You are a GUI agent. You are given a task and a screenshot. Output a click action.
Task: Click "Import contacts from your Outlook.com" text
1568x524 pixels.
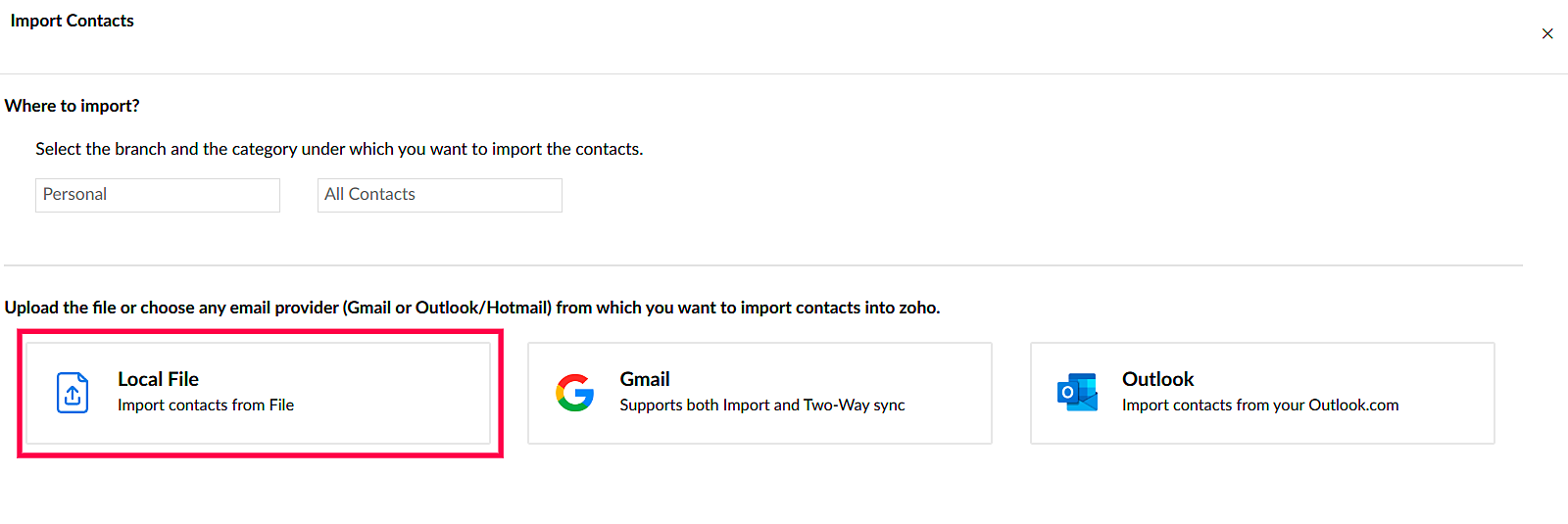pyautogui.click(x=1259, y=405)
